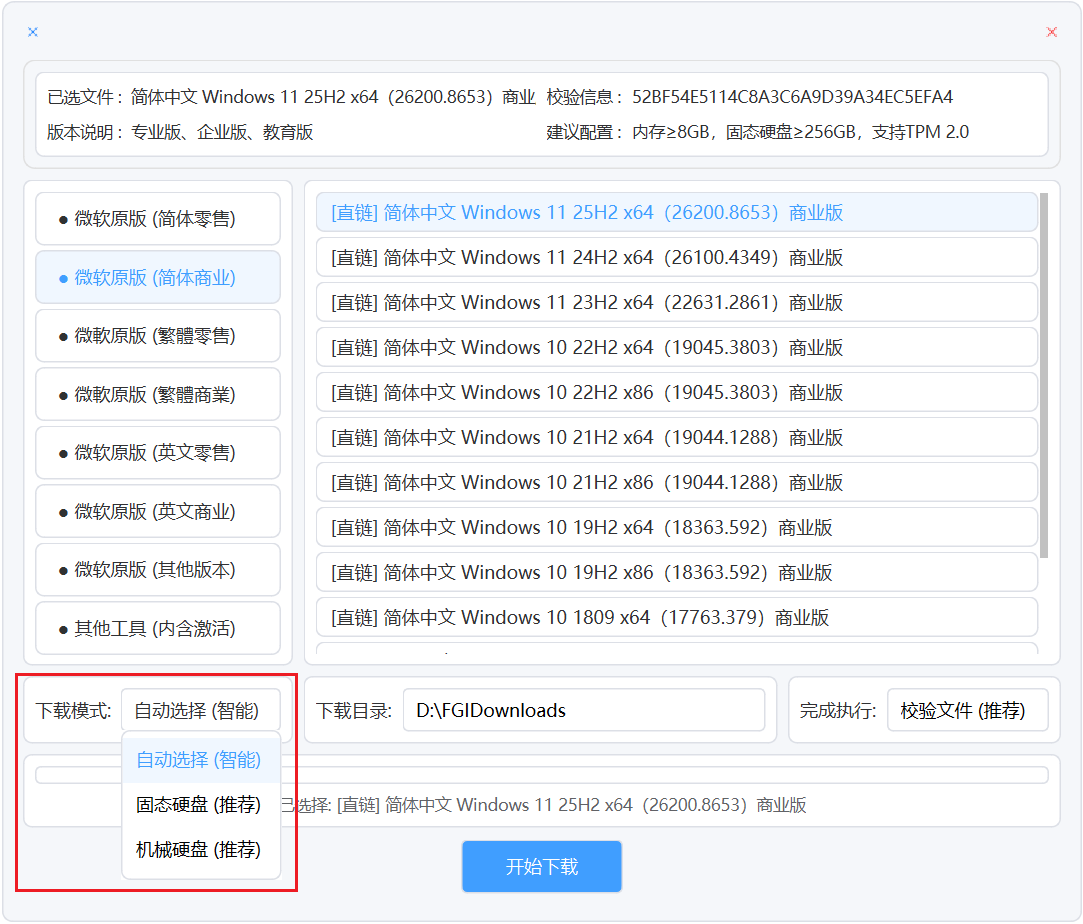Choose Windows 10 22H2 x64 (19045.3803) 商业版

677,347
